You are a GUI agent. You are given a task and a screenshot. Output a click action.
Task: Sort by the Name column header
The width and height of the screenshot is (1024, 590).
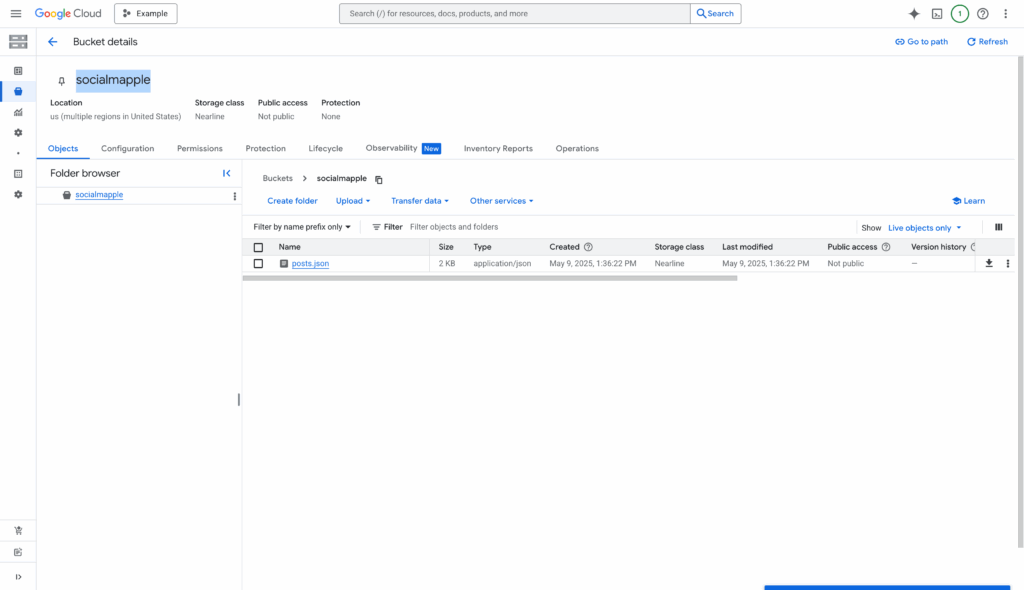click(289, 247)
